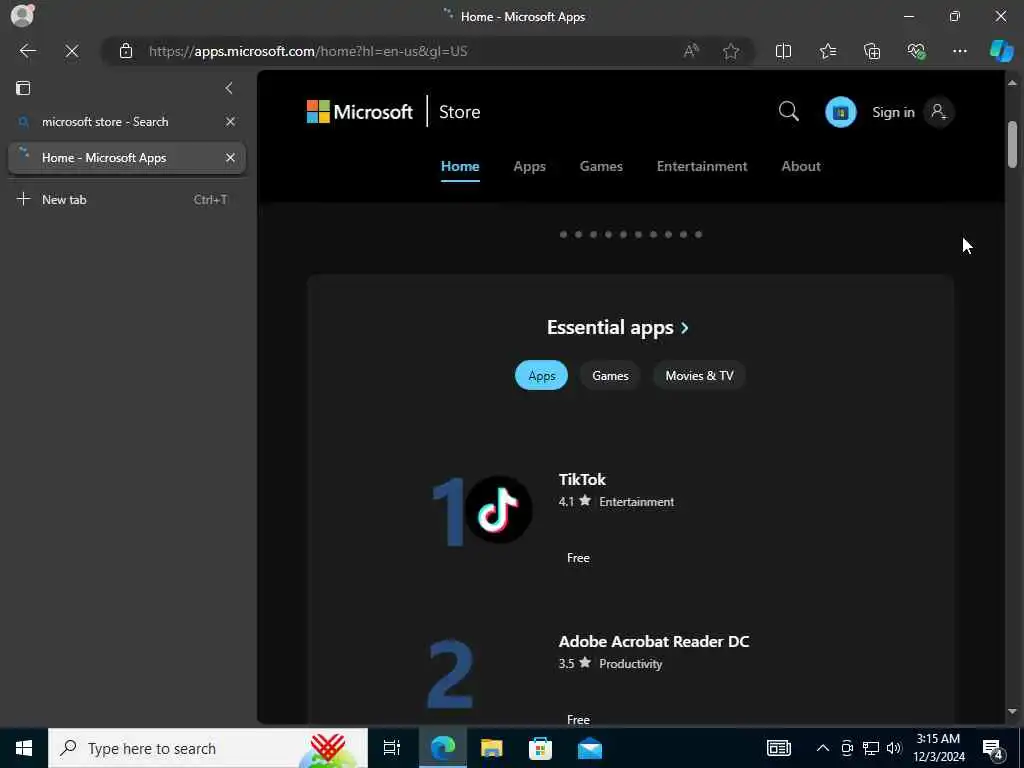
Task: Close the Home - Microsoft Apps tab
Action: click(230, 157)
